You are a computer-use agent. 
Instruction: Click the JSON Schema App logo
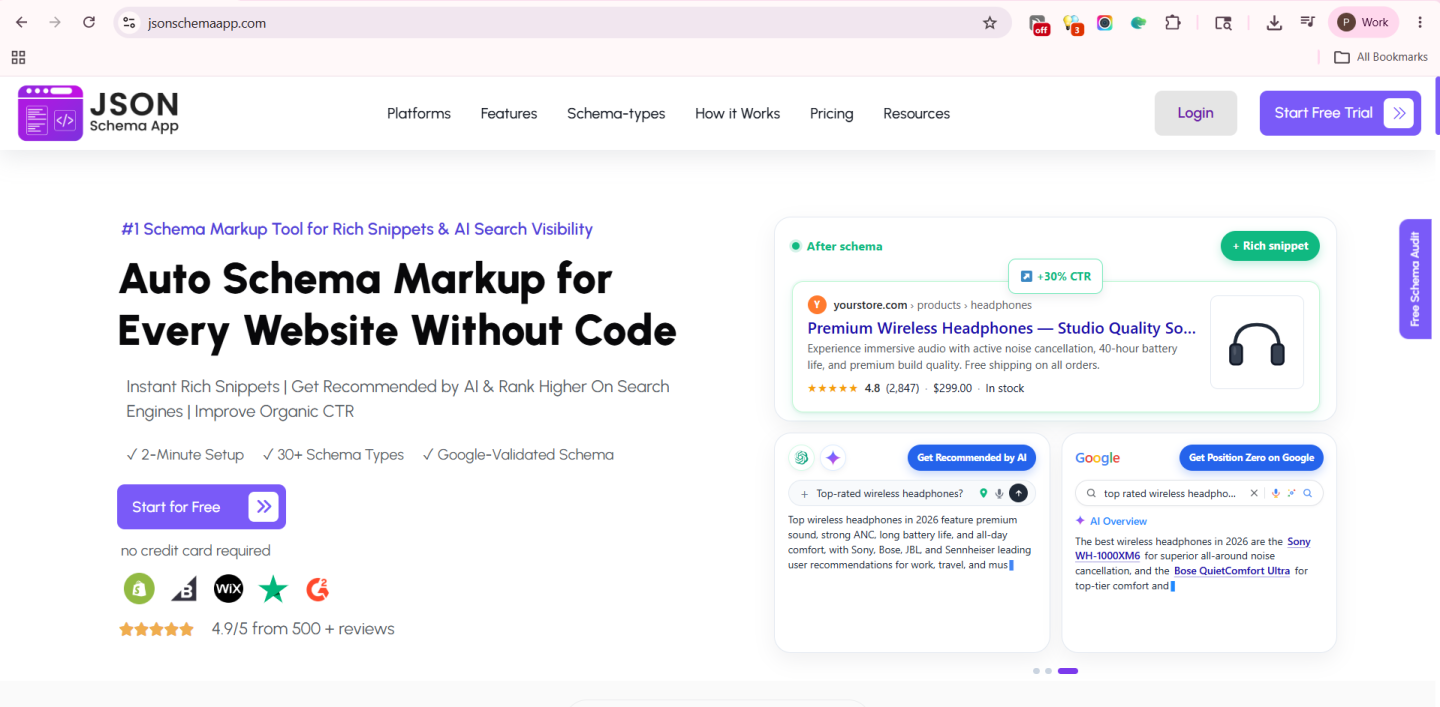[x=98, y=112]
